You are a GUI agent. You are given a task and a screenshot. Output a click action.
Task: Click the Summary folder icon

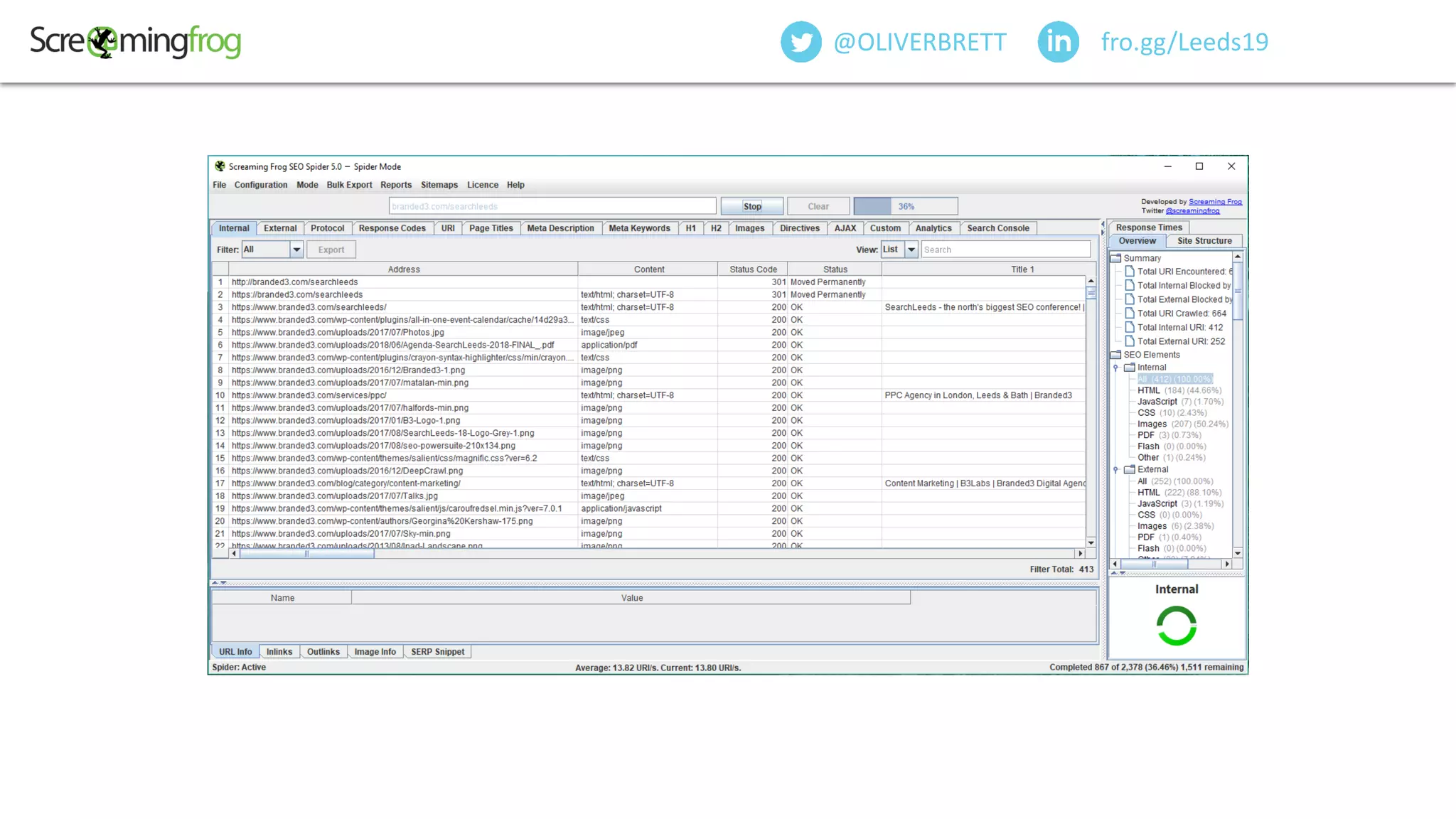click(x=1116, y=258)
